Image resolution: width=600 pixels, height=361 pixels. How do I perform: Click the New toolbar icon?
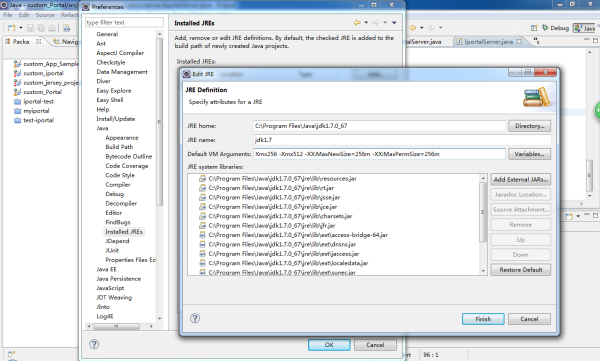(12, 28)
